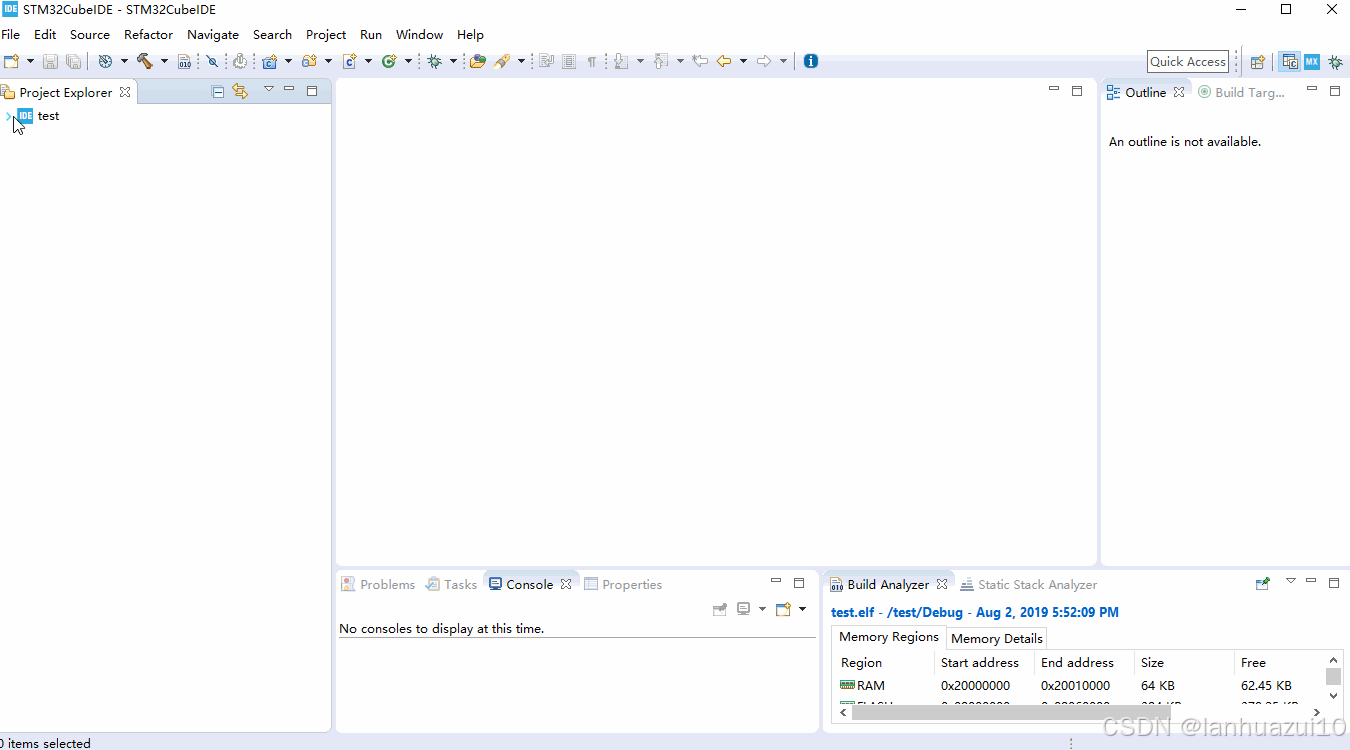The image size is (1350, 750).
Task: Toggle Link with Editor in Project Explorer
Action: click(240, 91)
